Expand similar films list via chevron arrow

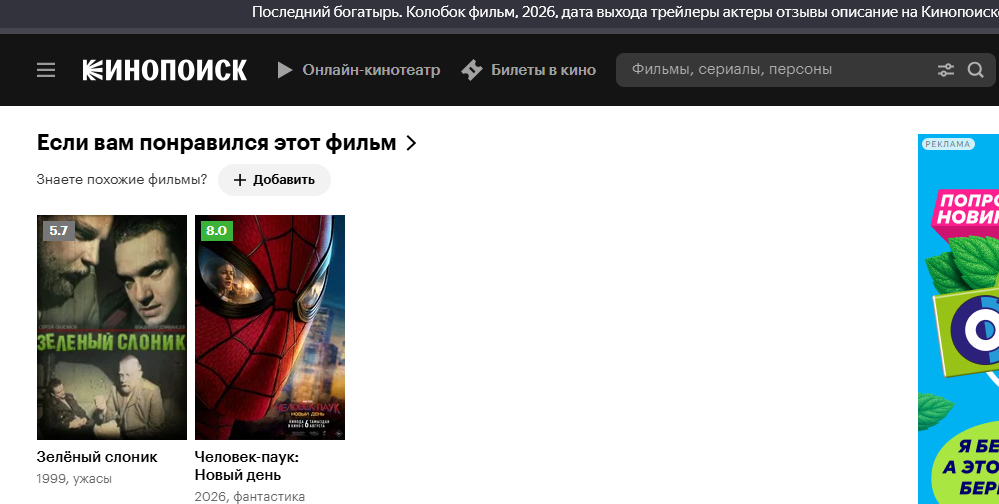411,143
